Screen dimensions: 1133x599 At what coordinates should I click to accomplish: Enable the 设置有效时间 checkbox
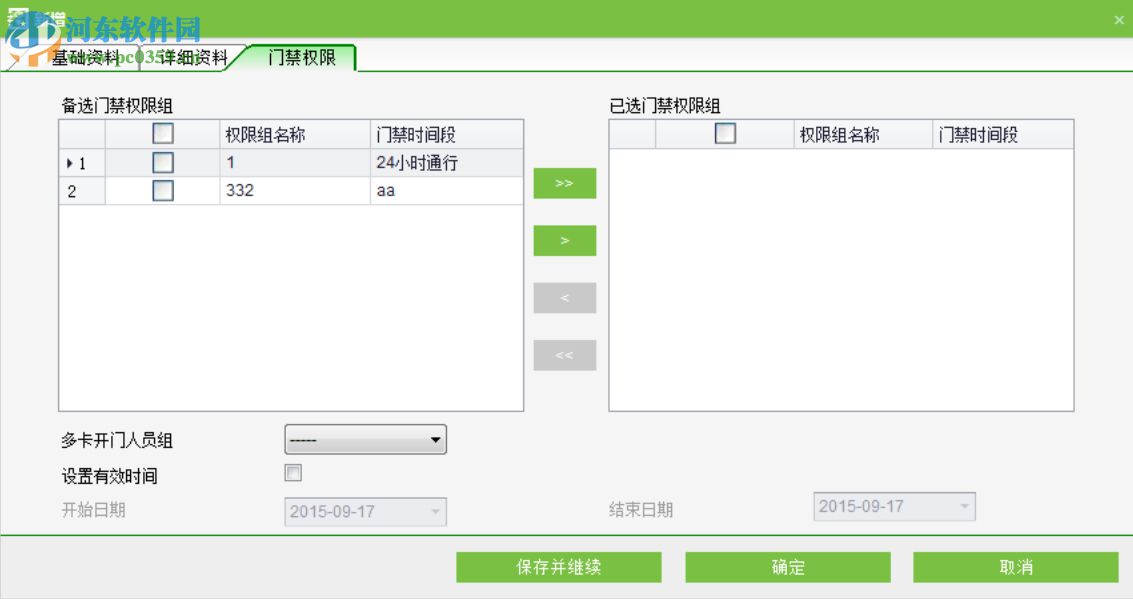point(292,471)
